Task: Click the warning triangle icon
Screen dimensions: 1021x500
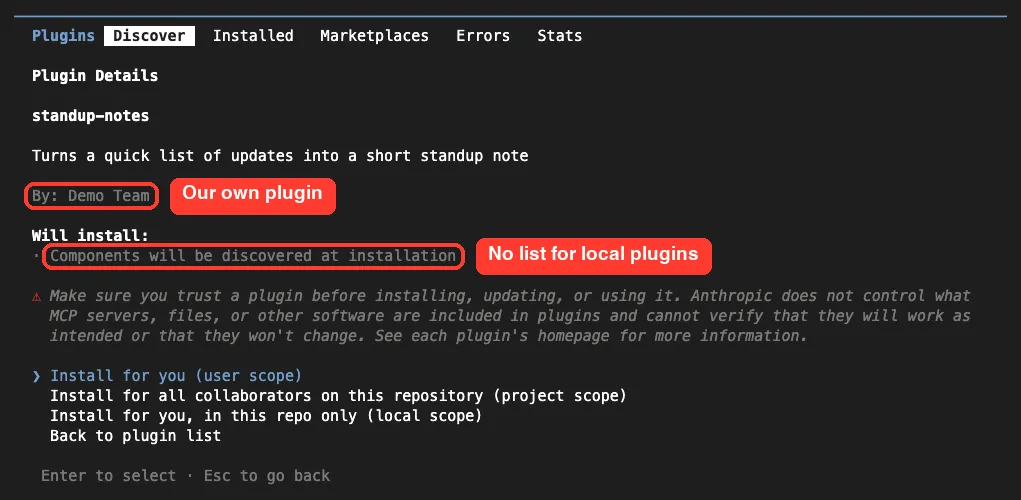Action: 36,296
